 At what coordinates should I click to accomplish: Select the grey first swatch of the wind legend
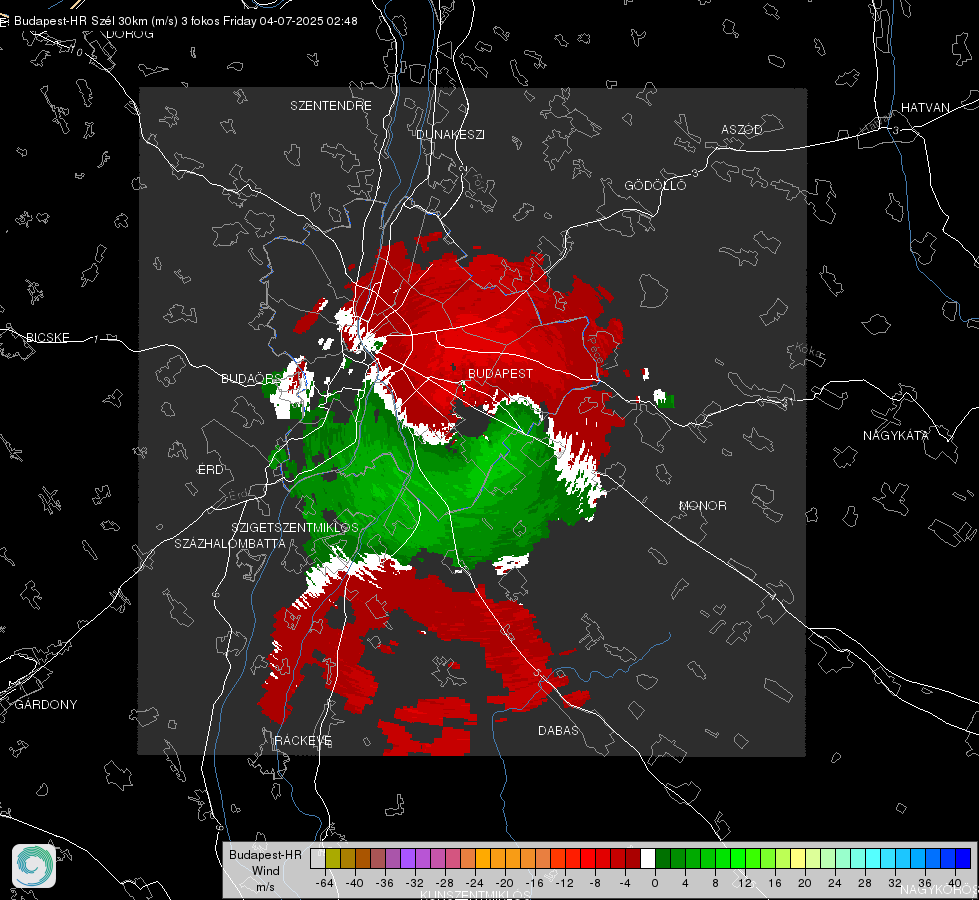tap(318, 859)
